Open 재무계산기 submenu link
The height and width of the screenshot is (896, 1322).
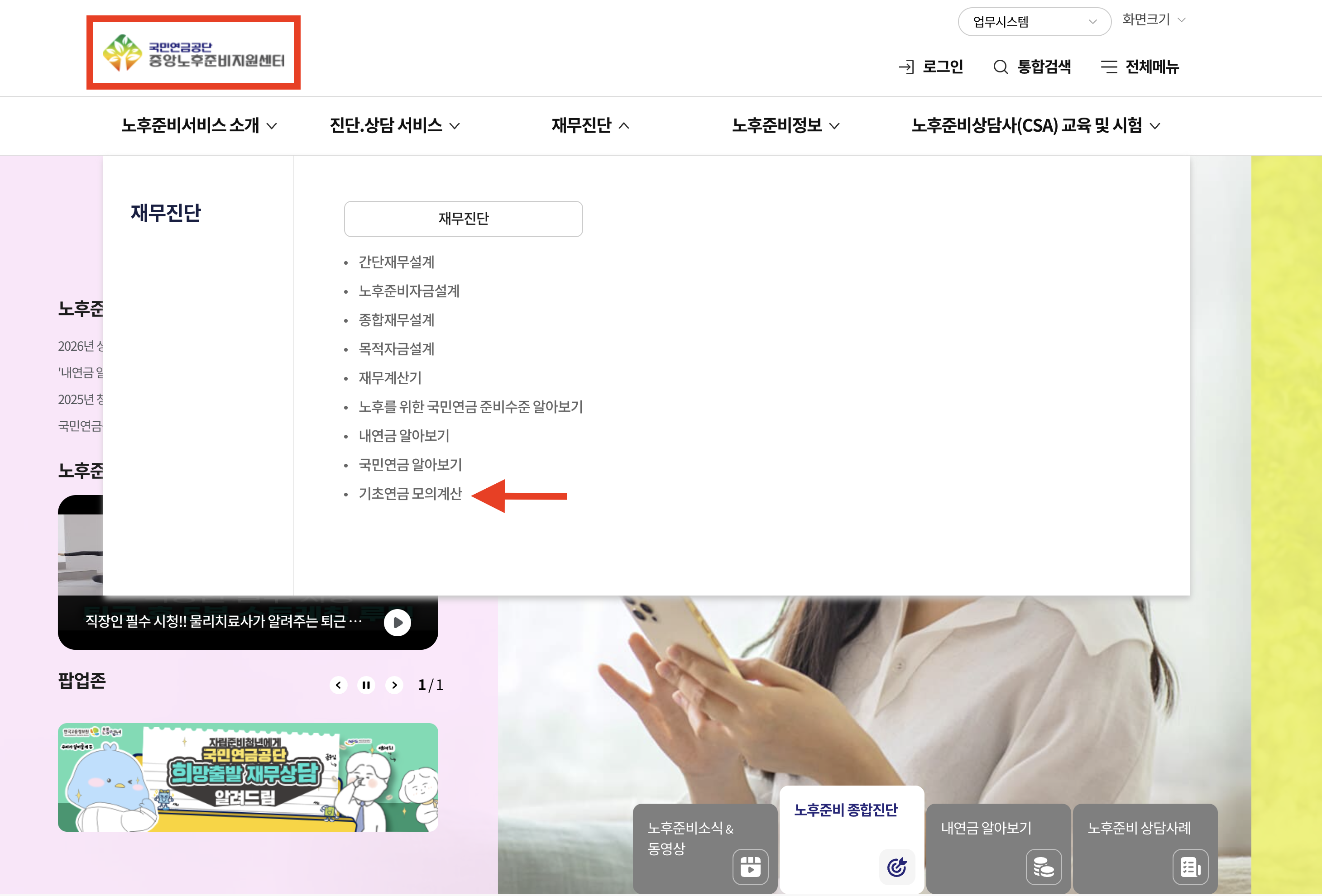click(x=390, y=378)
